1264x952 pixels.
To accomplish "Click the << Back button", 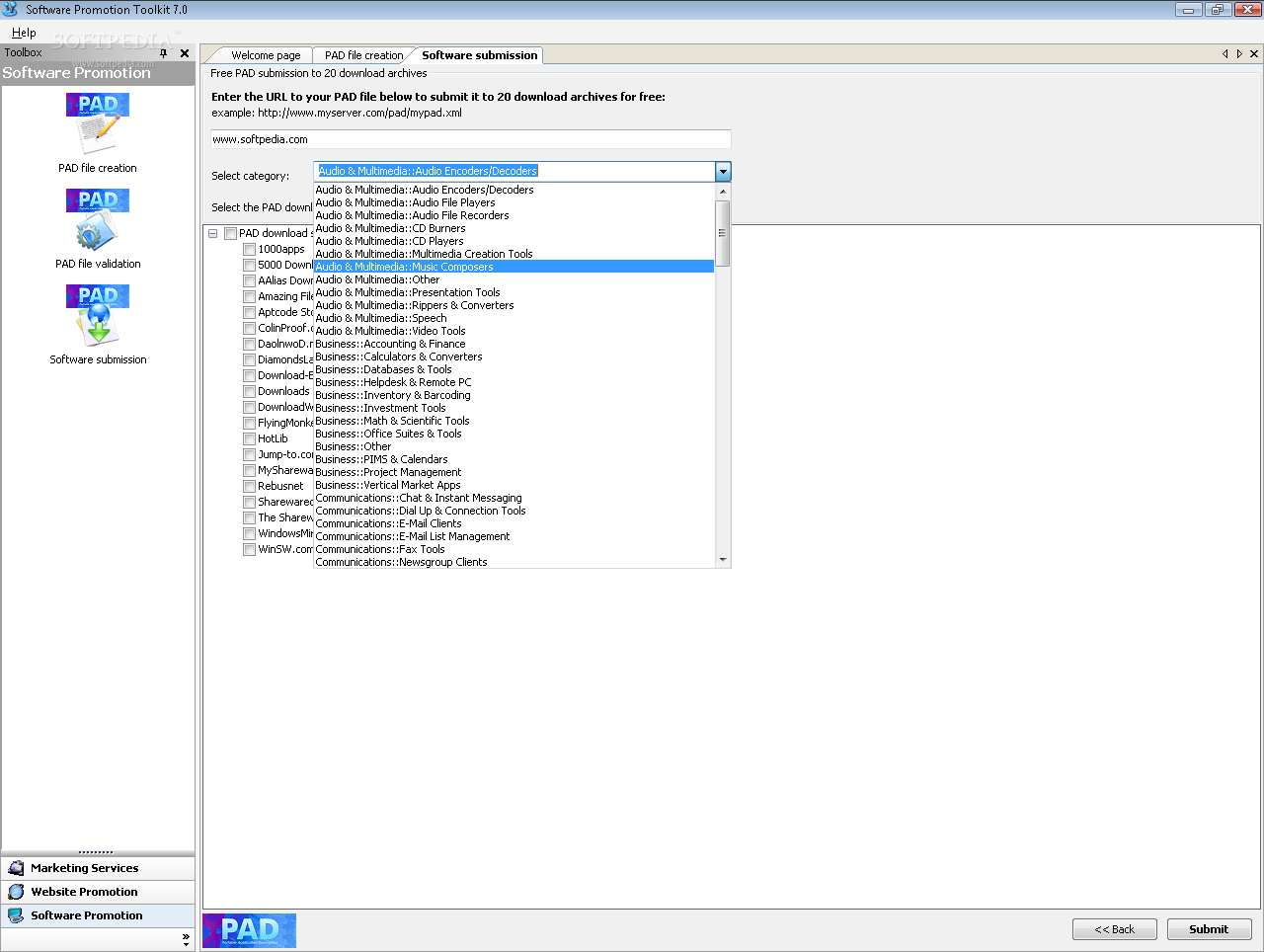I will click(x=1115, y=929).
